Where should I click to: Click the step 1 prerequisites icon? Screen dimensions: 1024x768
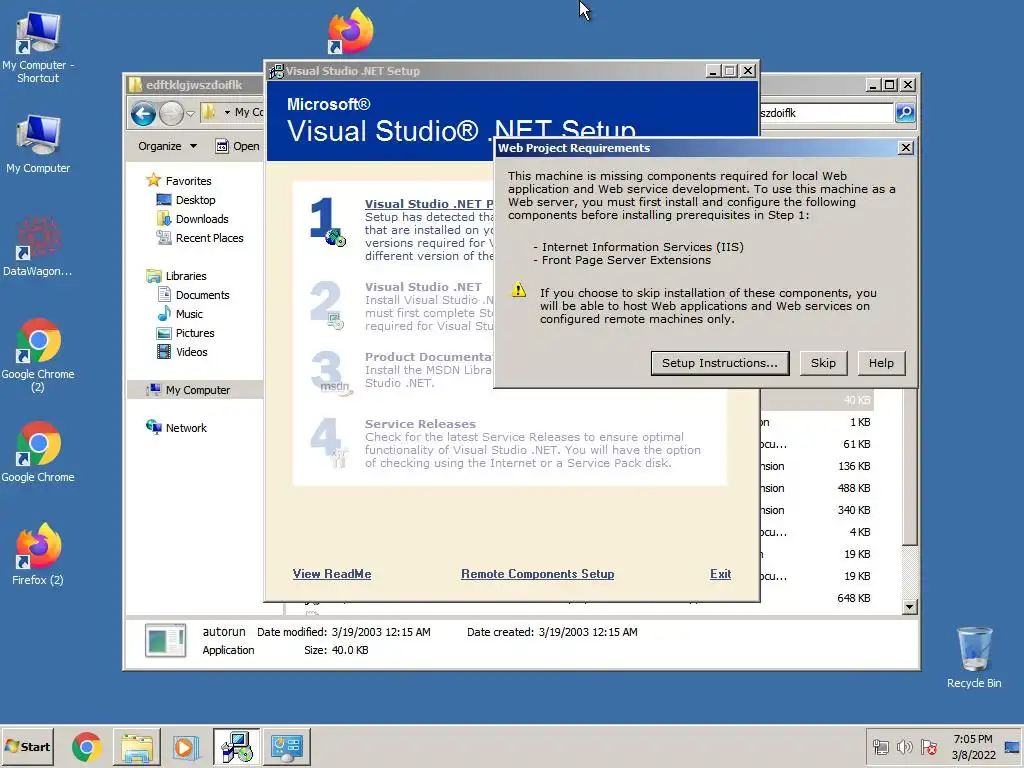tap(327, 221)
